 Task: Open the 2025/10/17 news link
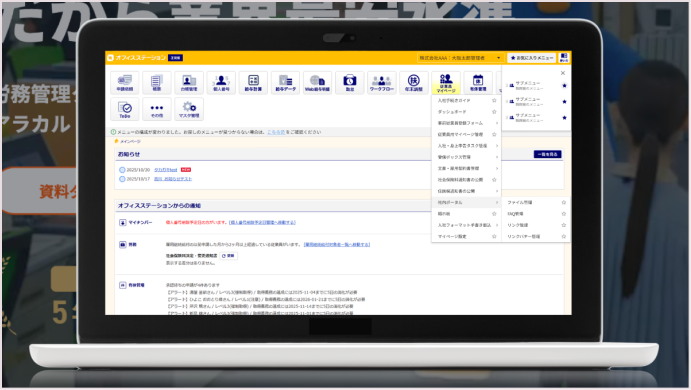click(x=173, y=179)
